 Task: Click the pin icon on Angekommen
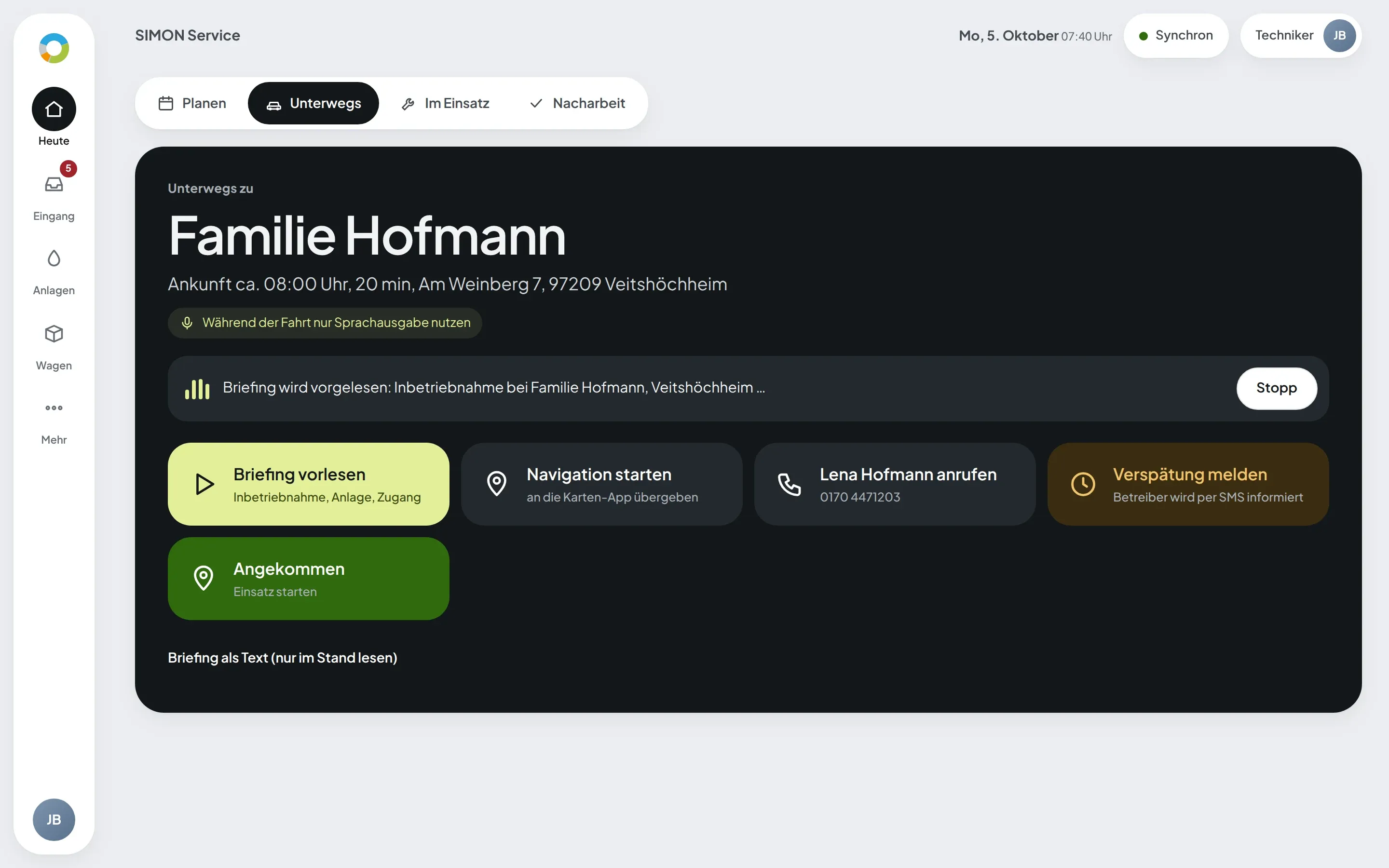click(203, 578)
